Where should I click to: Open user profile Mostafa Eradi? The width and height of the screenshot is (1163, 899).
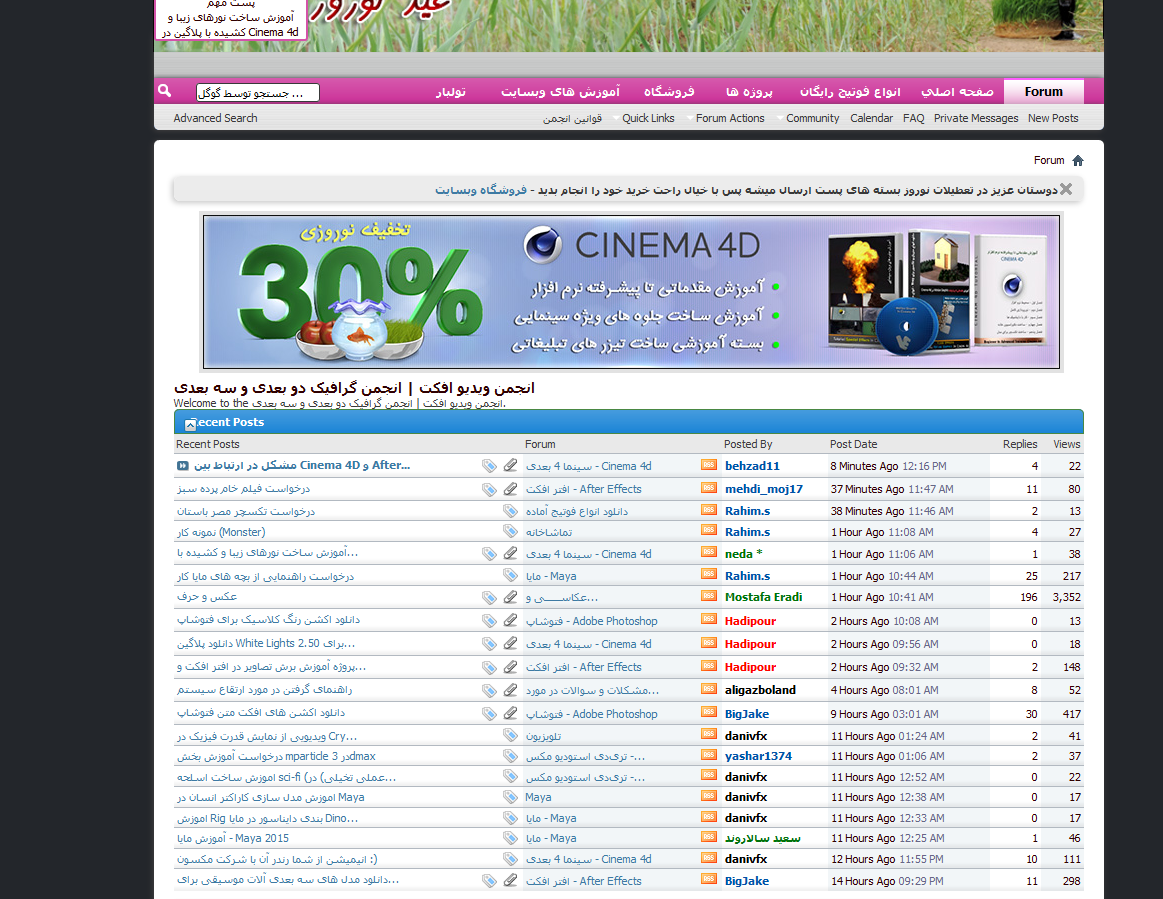763,597
